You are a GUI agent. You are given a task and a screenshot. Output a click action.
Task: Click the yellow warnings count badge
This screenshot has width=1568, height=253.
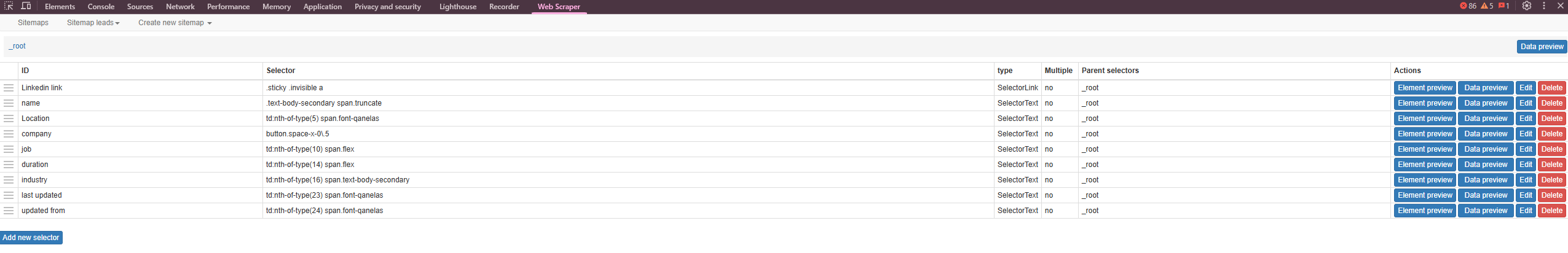click(x=1487, y=6)
